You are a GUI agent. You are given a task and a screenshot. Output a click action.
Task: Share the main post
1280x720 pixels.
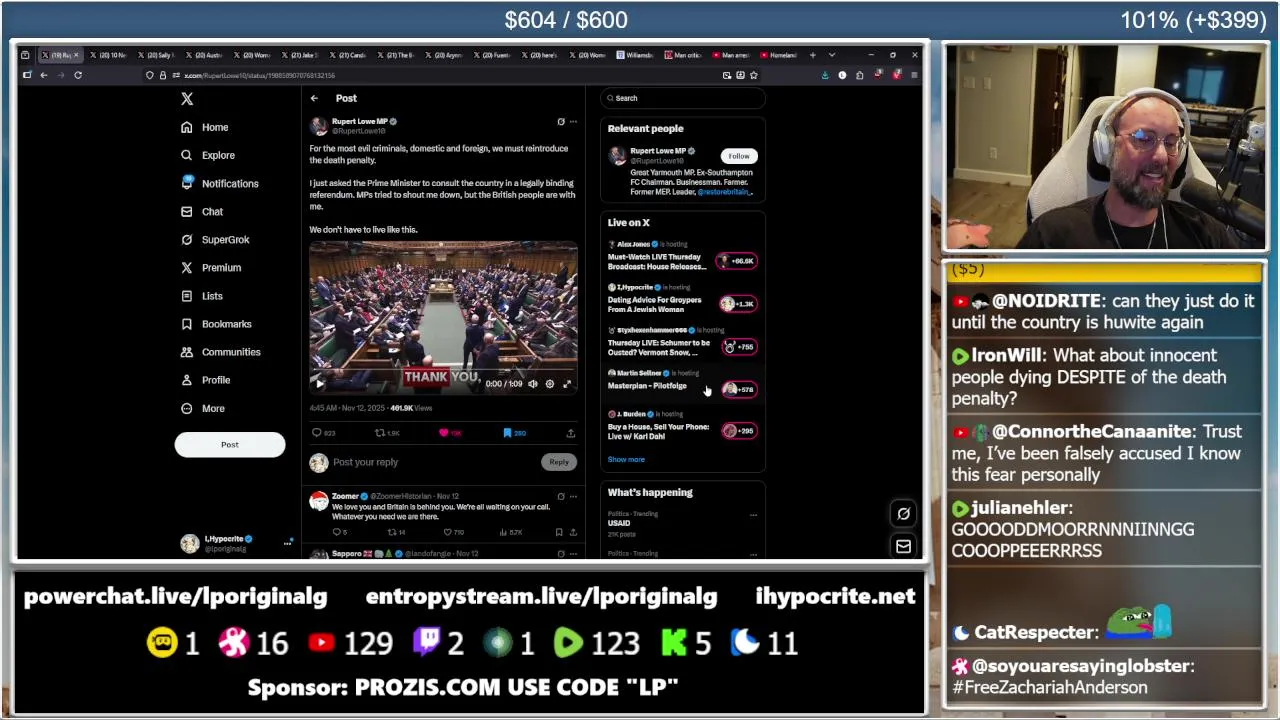click(570, 433)
